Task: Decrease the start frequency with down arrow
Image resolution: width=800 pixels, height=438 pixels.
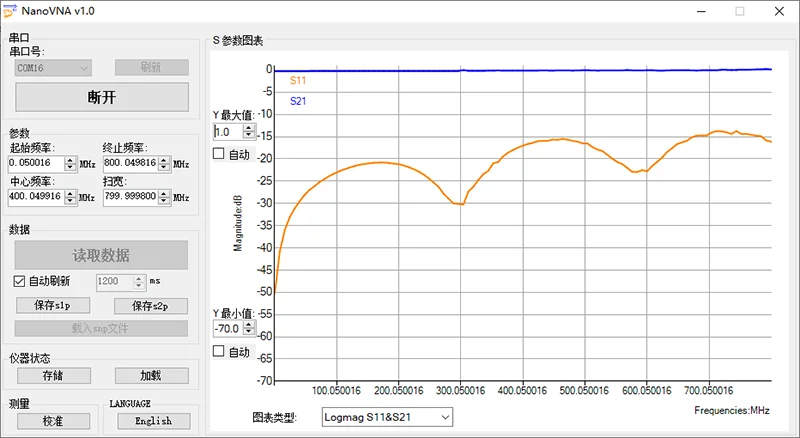Action: pos(70,167)
